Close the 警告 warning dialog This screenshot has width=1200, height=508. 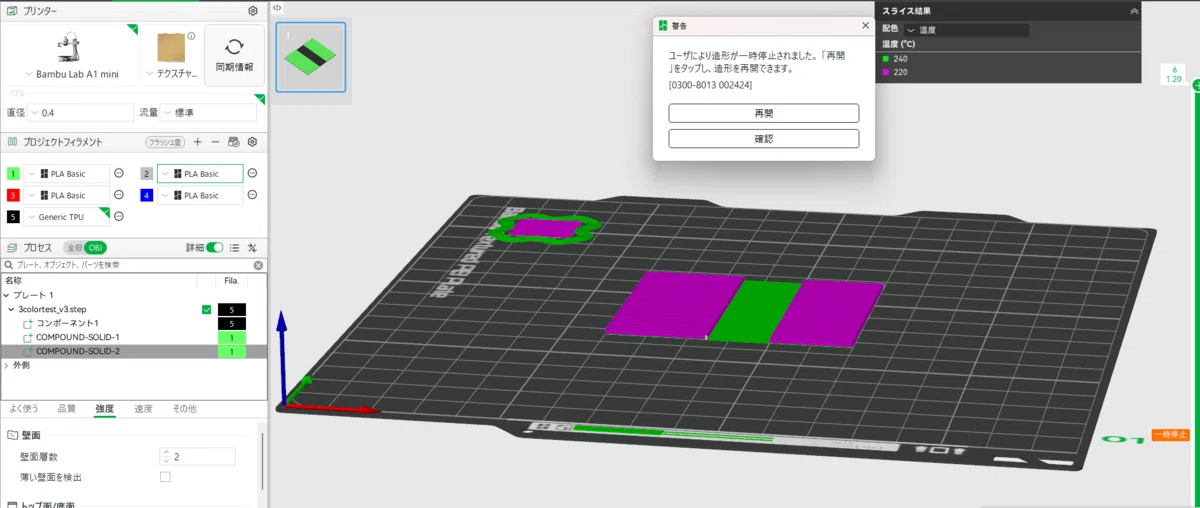(865, 25)
